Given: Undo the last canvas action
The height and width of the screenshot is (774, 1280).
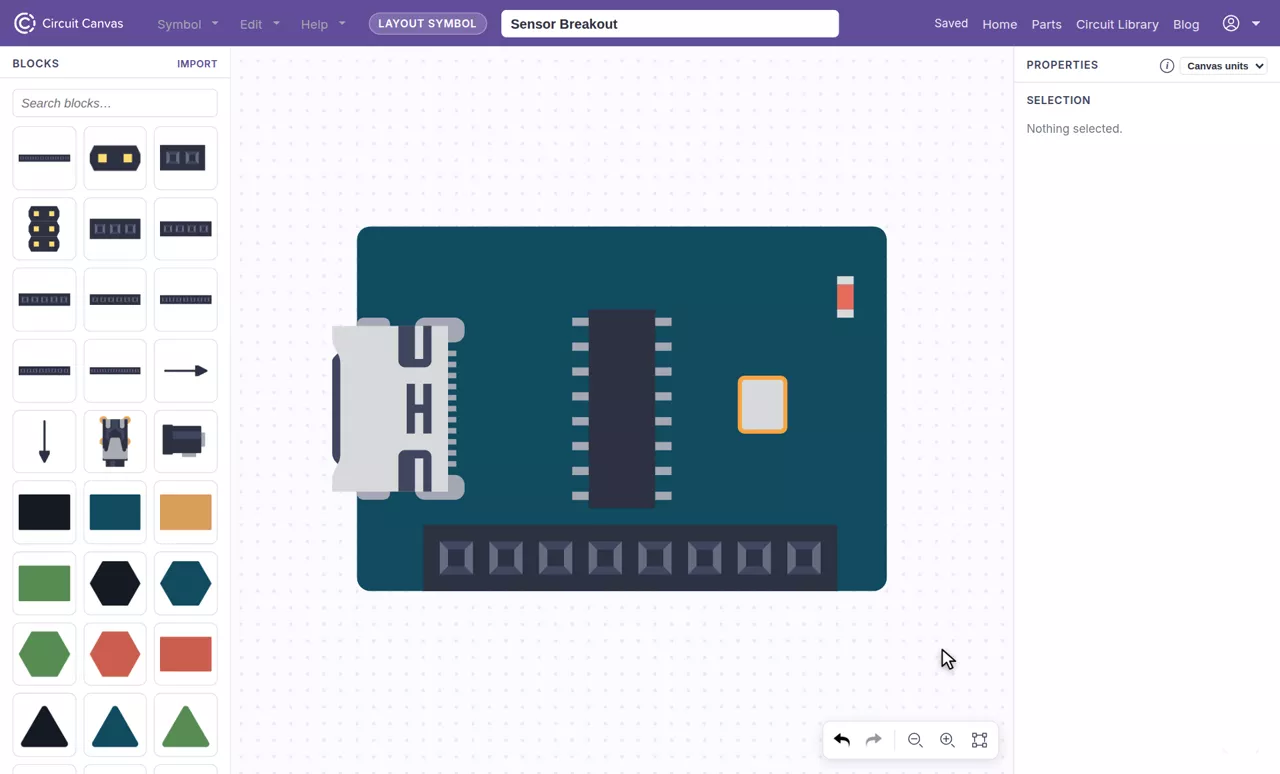Looking at the screenshot, I should [x=842, y=740].
